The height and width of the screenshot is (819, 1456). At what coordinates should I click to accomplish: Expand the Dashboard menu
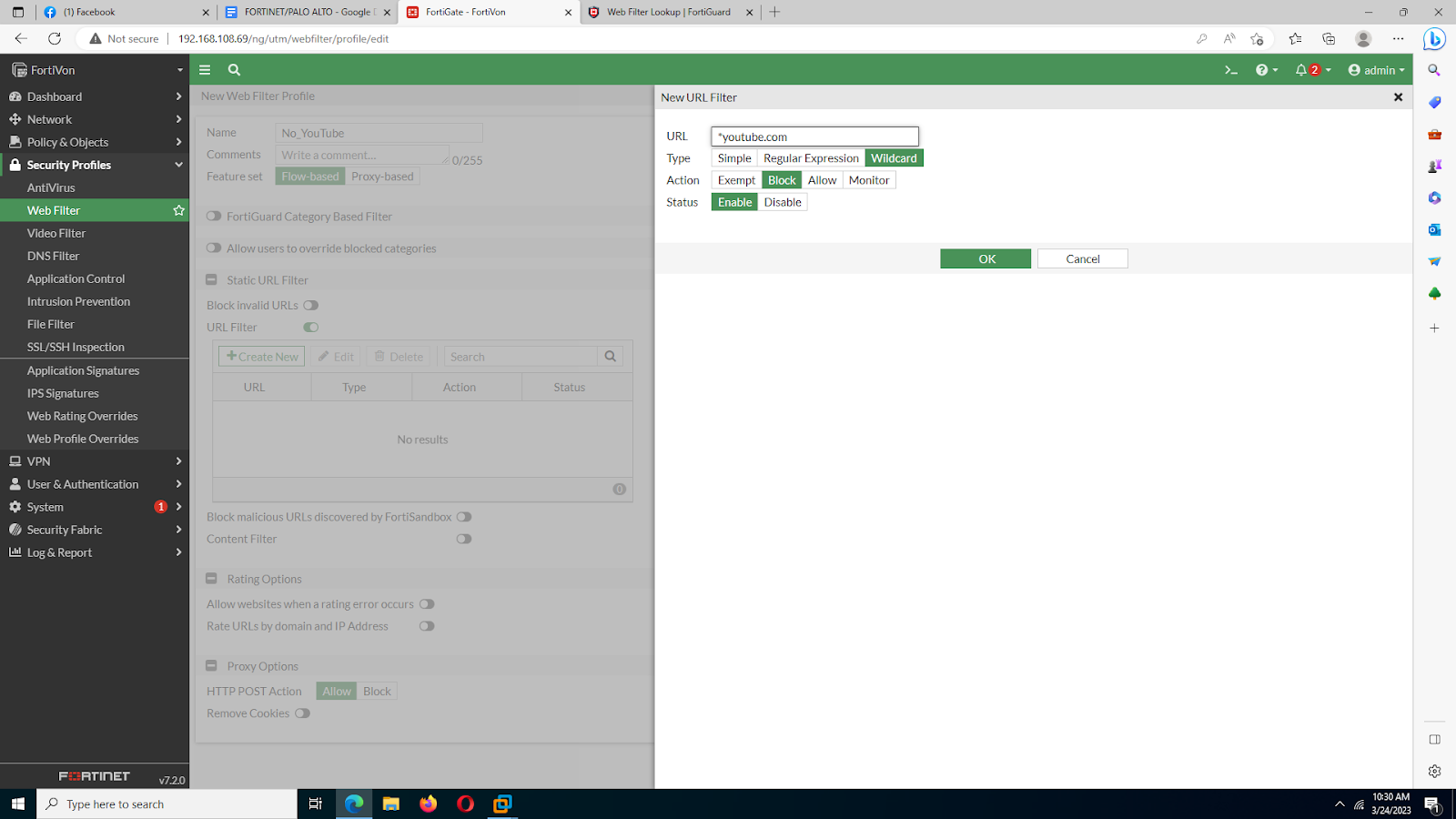pyautogui.click(x=95, y=96)
